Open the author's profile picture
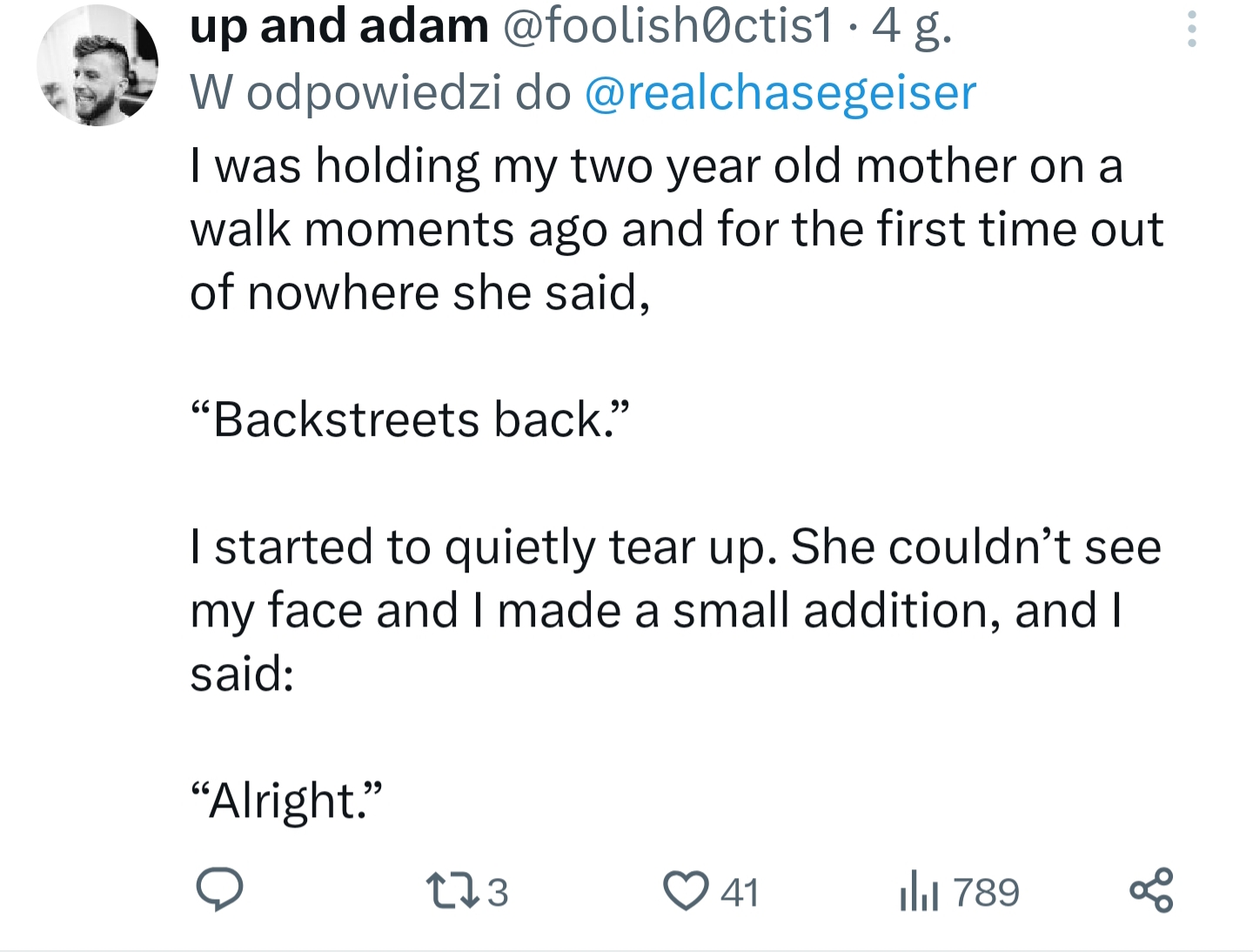Image resolution: width=1253 pixels, height=952 pixels. [97, 66]
